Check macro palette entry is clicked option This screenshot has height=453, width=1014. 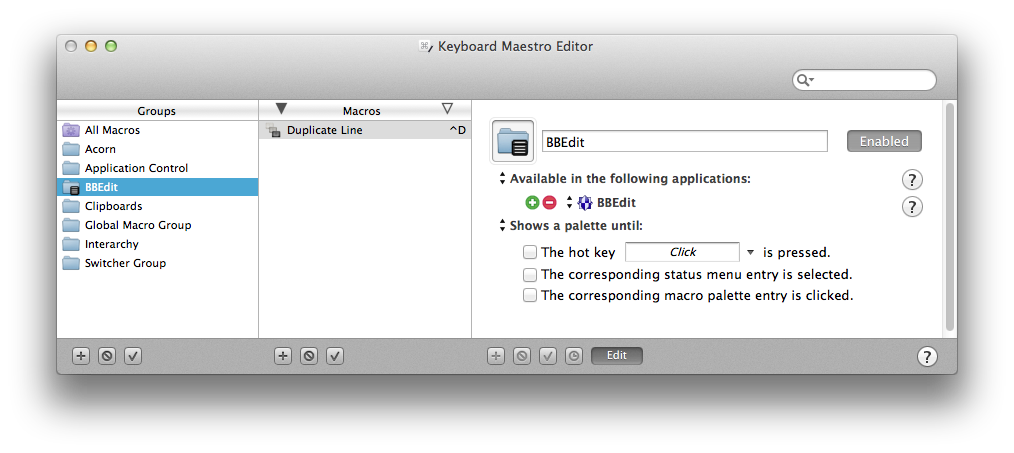[x=530, y=296]
